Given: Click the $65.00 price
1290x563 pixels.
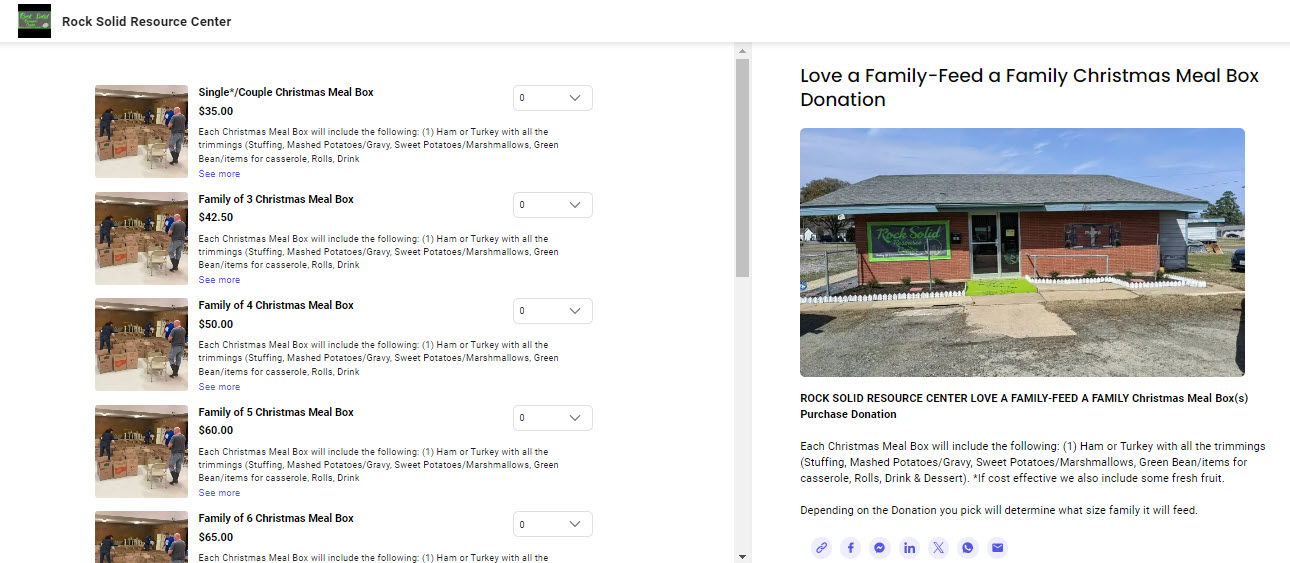Looking at the screenshot, I should pyautogui.click(x=216, y=537).
